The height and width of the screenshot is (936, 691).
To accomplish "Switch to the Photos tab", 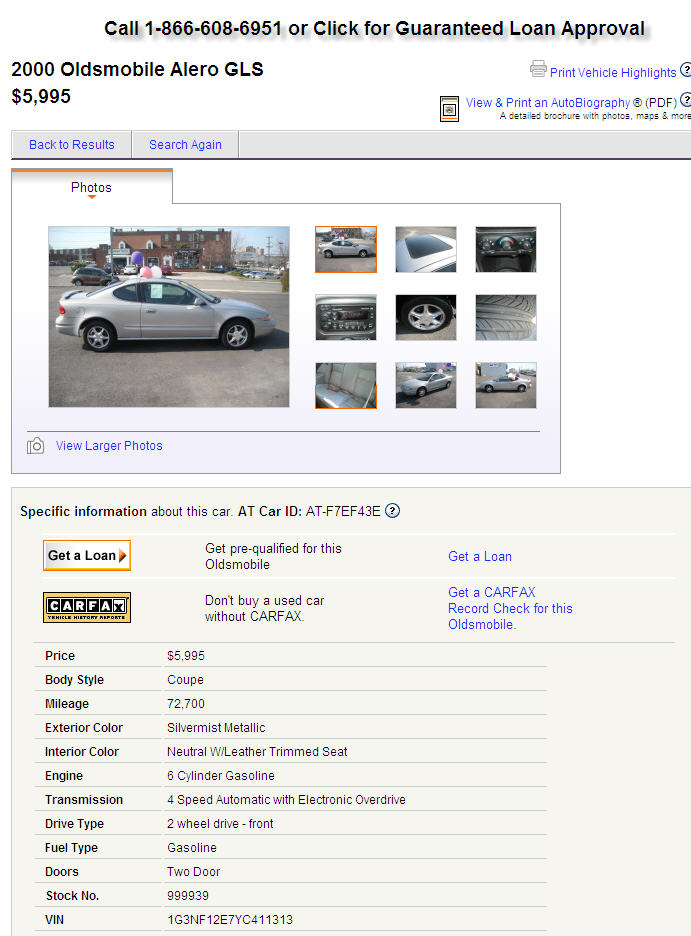I will (x=91, y=187).
